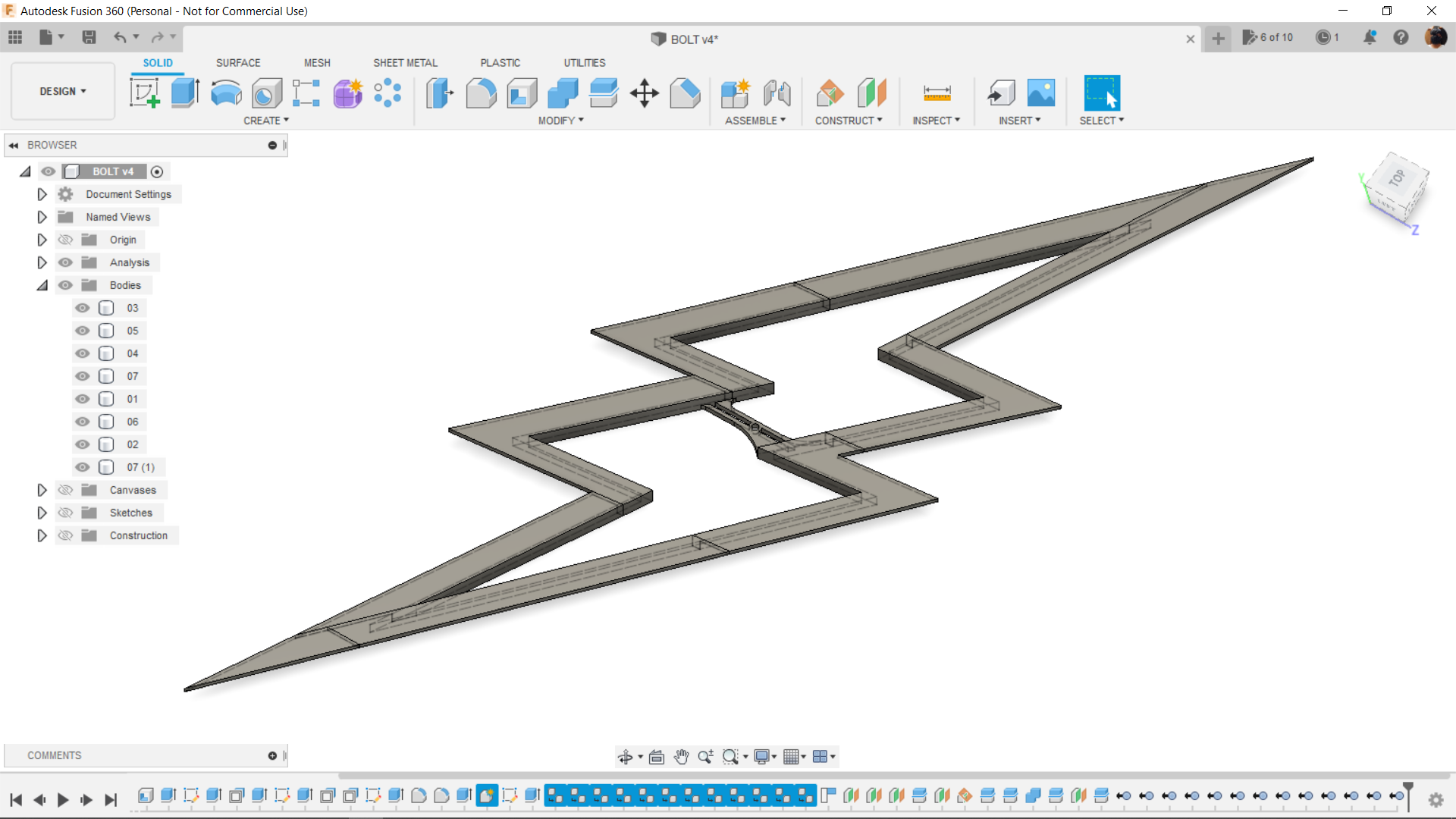Open the DESIGN workspace dropdown
This screenshot has width=1456, height=819.
(x=63, y=91)
